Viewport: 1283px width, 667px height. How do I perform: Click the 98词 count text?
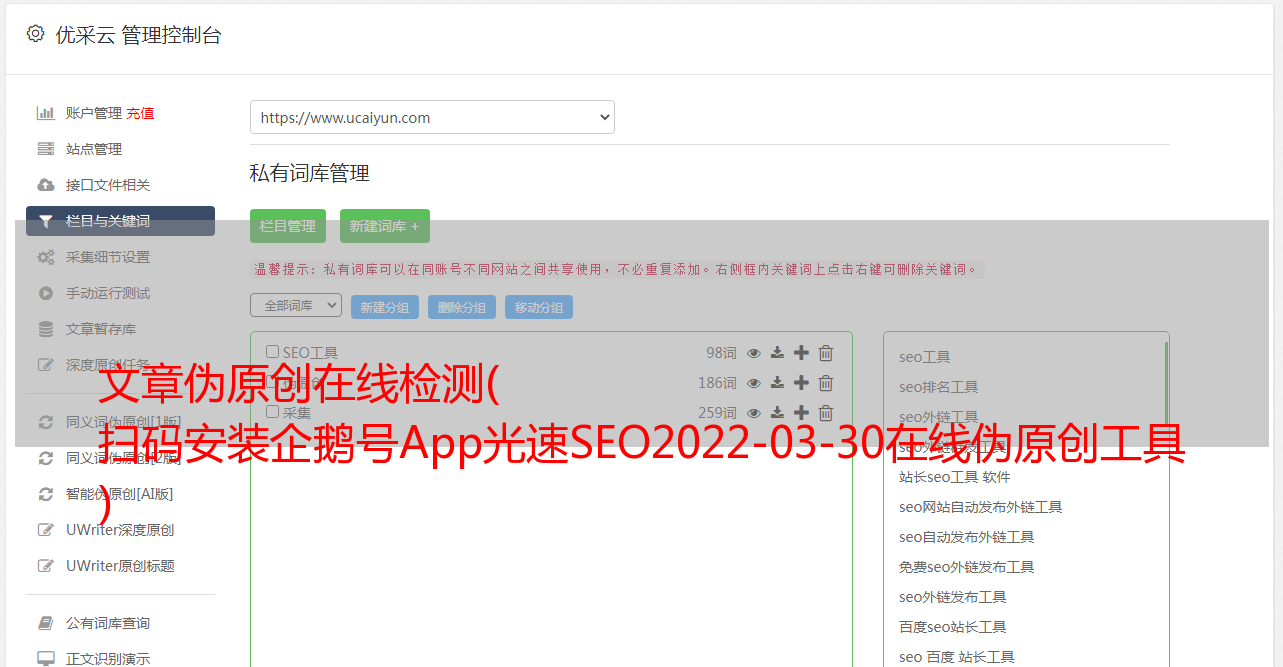[x=721, y=353]
